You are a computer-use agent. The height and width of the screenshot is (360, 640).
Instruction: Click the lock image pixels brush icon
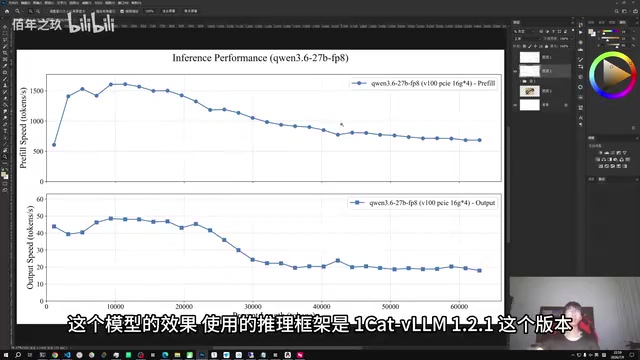coord(530,46)
